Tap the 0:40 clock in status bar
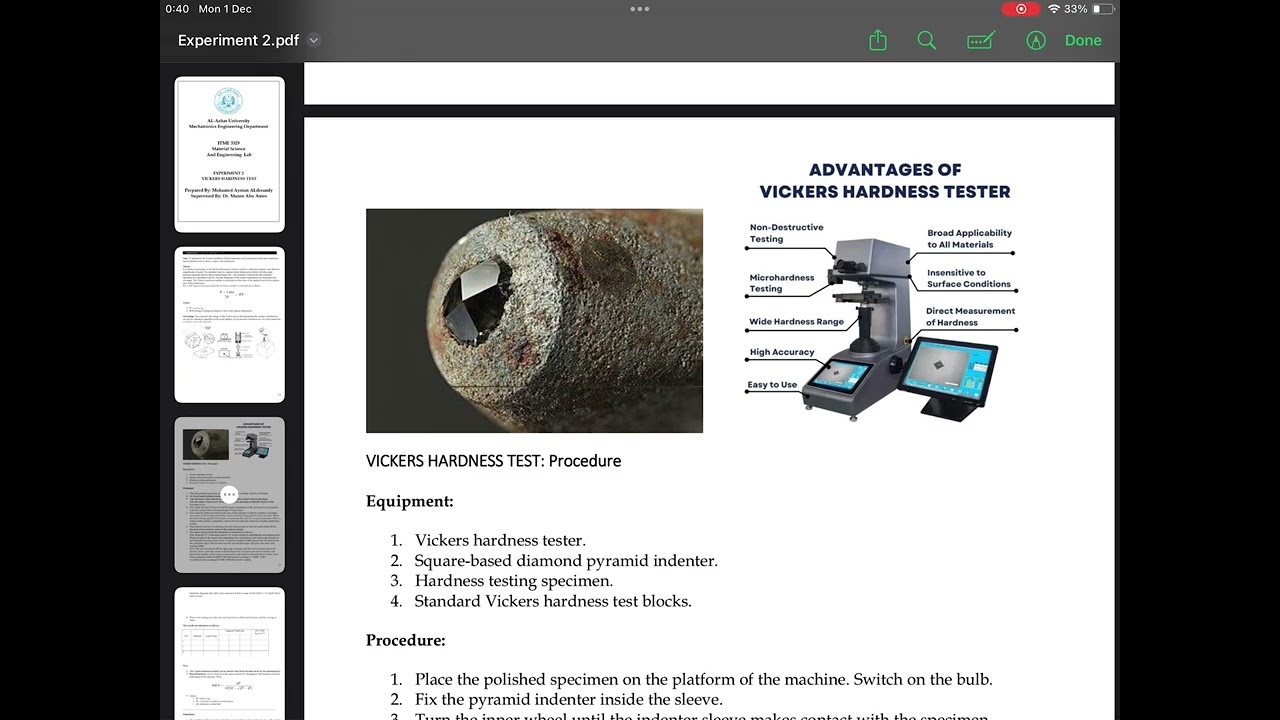Image resolution: width=1280 pixels, height=720 pixels. point(177,9)
